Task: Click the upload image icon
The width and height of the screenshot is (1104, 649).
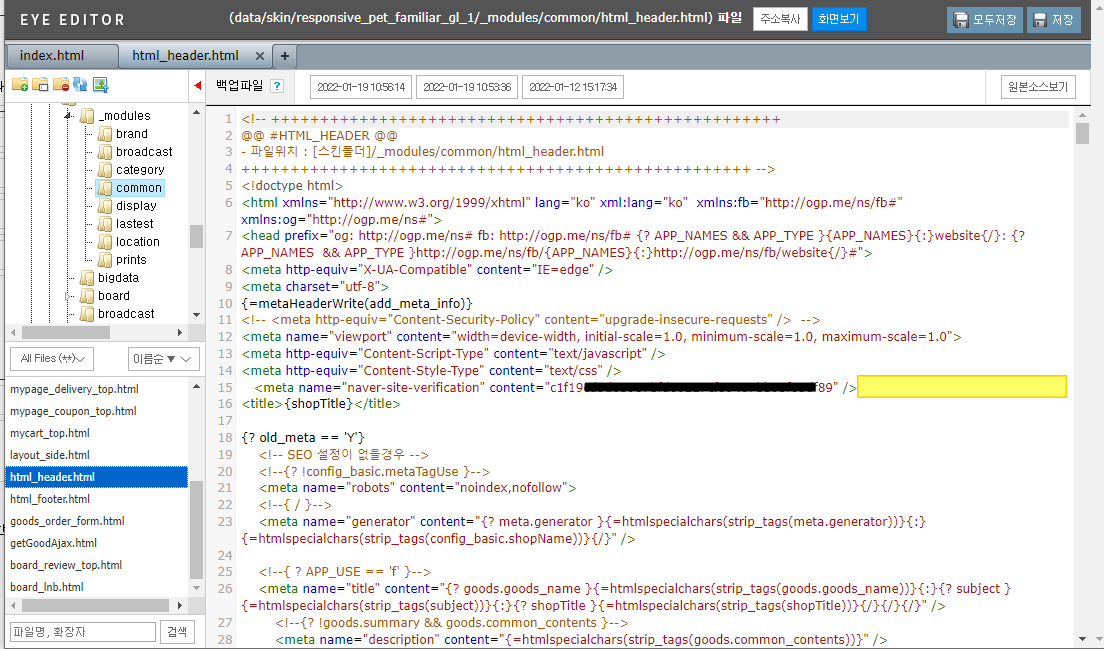Action: point(100,85)
